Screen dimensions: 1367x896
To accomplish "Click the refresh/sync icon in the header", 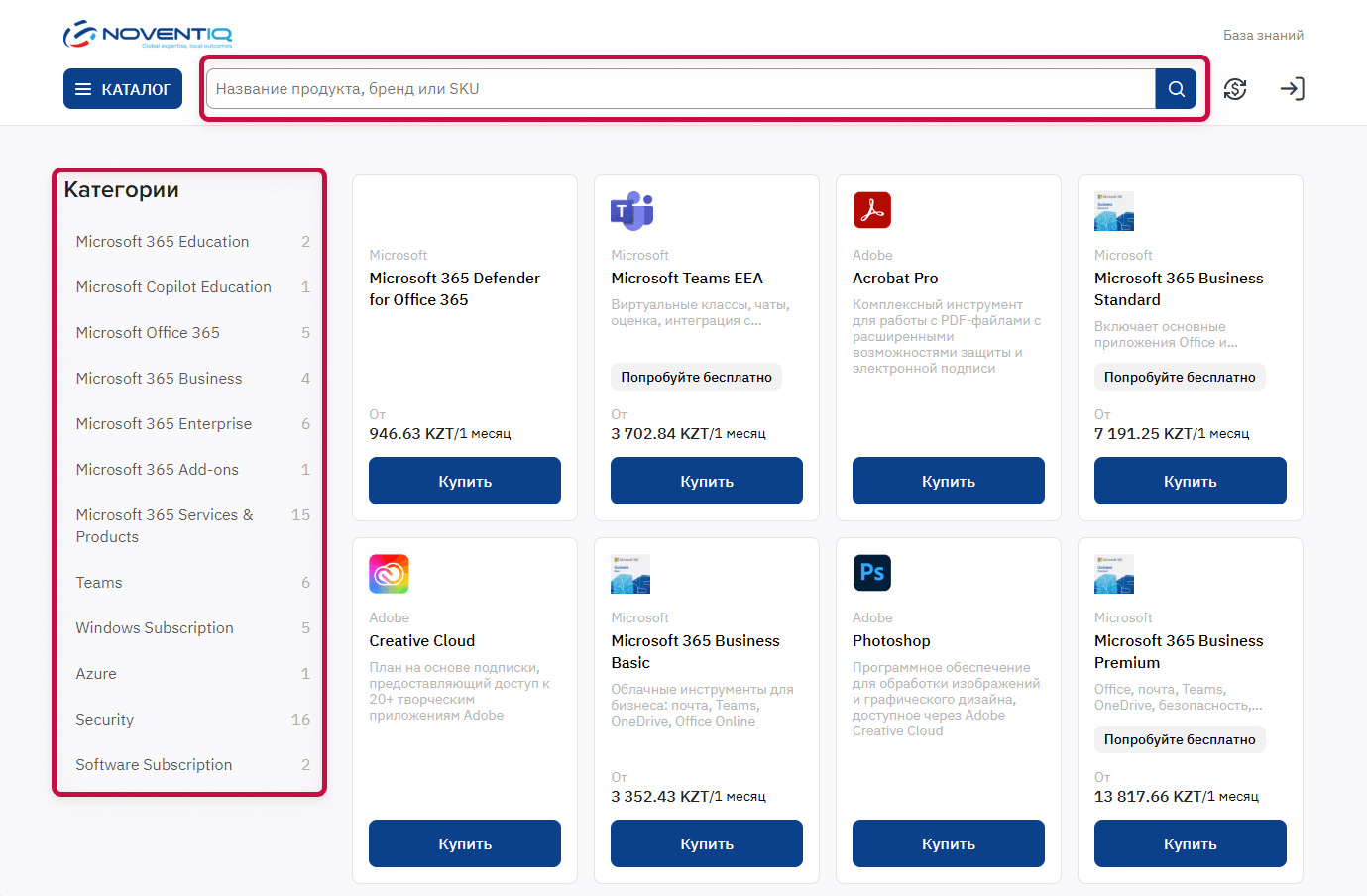I will 1235,88.
